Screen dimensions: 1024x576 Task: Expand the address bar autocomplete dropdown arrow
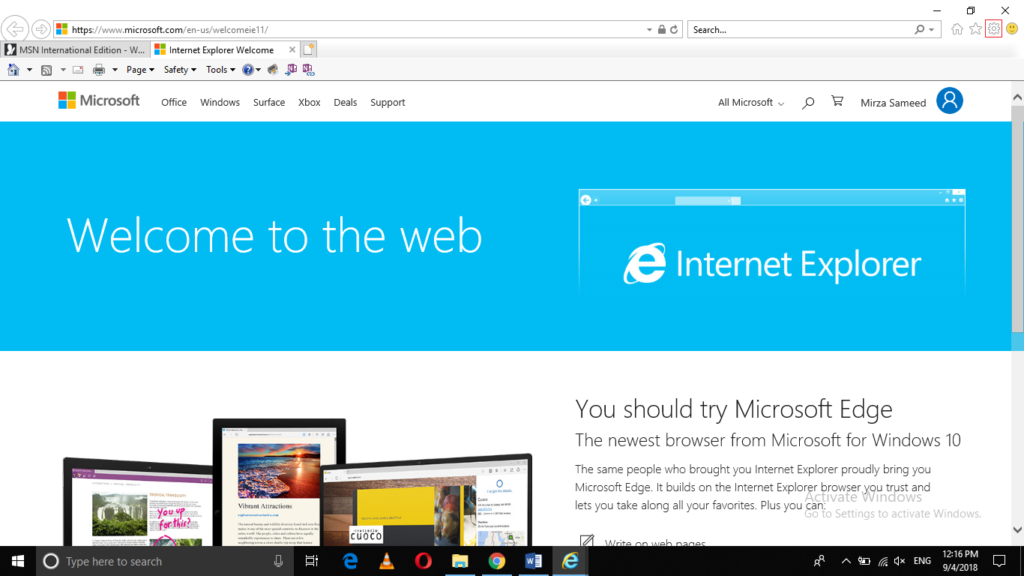(x=649, y=29)
